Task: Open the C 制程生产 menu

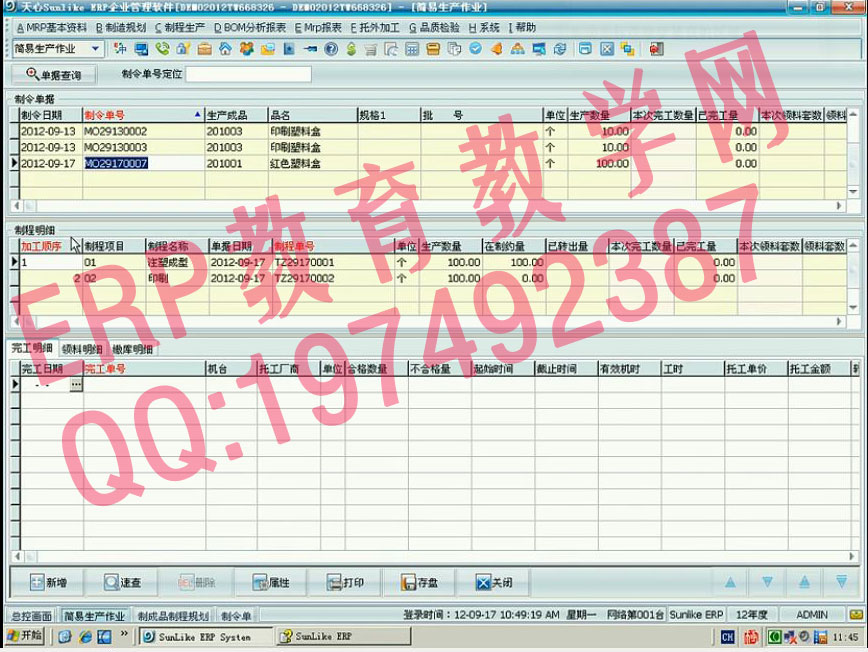Action: tap(179, 28)
